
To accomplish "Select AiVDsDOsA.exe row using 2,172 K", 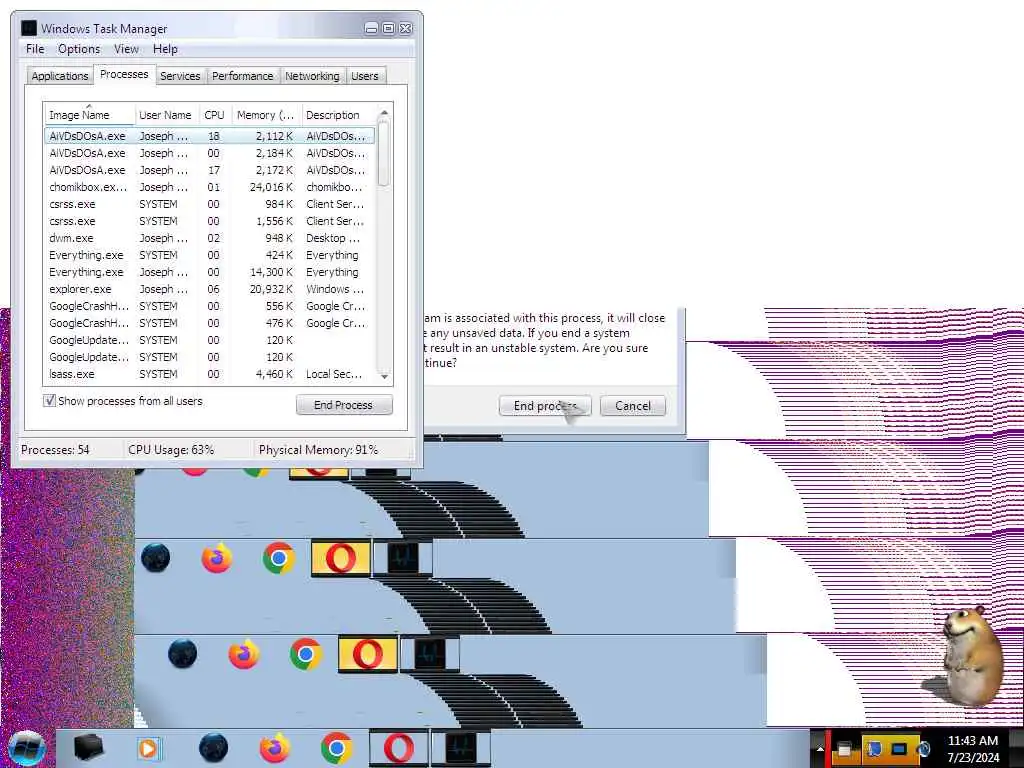I will [210, 170].
